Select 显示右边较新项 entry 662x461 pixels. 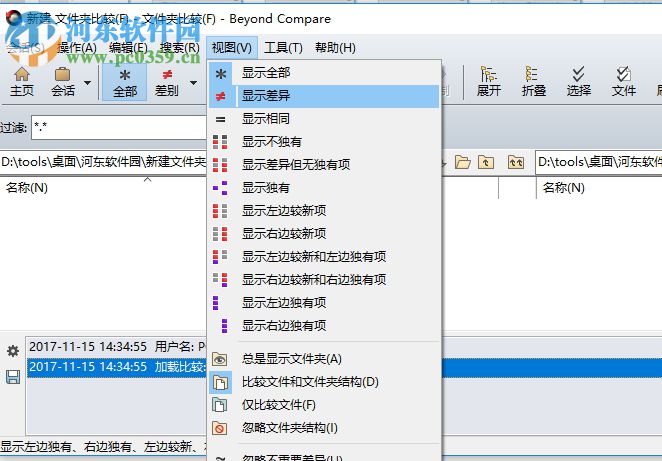pos(324,233)
